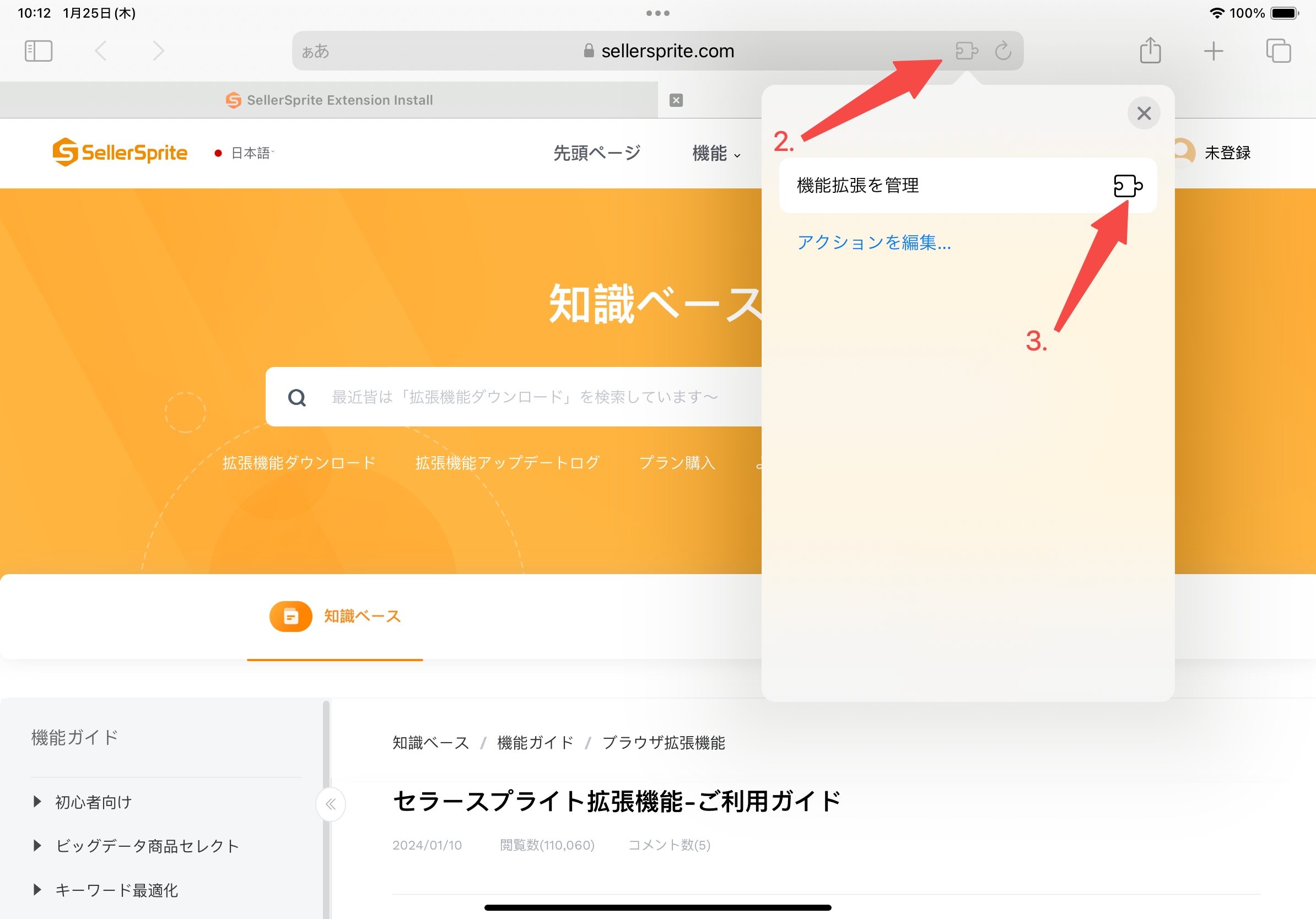Click the article title セラースプライト拡張機能-ご利用ガイド
This screenshot has height=919, width=1316.
tap(617, 801)
